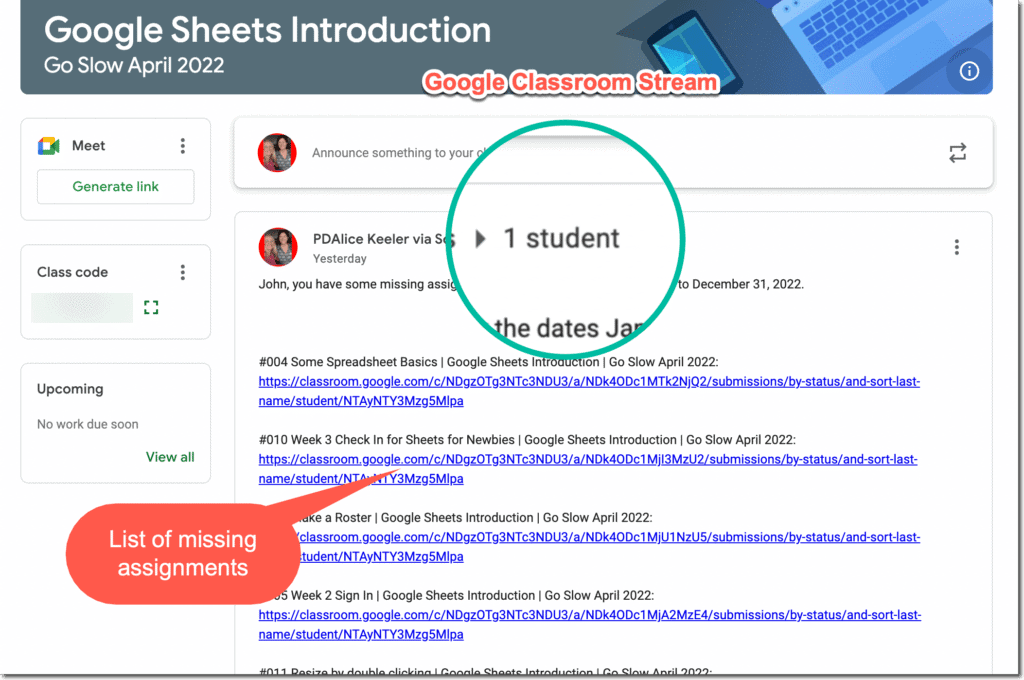Click Google Sheets Introduction class title
The height and width of the screenshot is (680, 1024).
267,30
